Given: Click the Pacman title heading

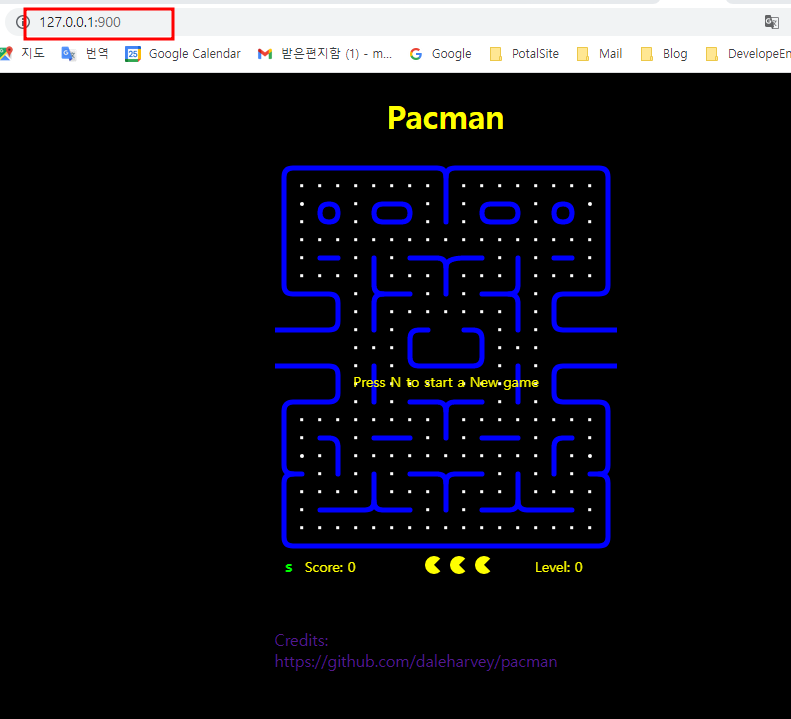Looking at the screenshot, I should pos(445,118).
